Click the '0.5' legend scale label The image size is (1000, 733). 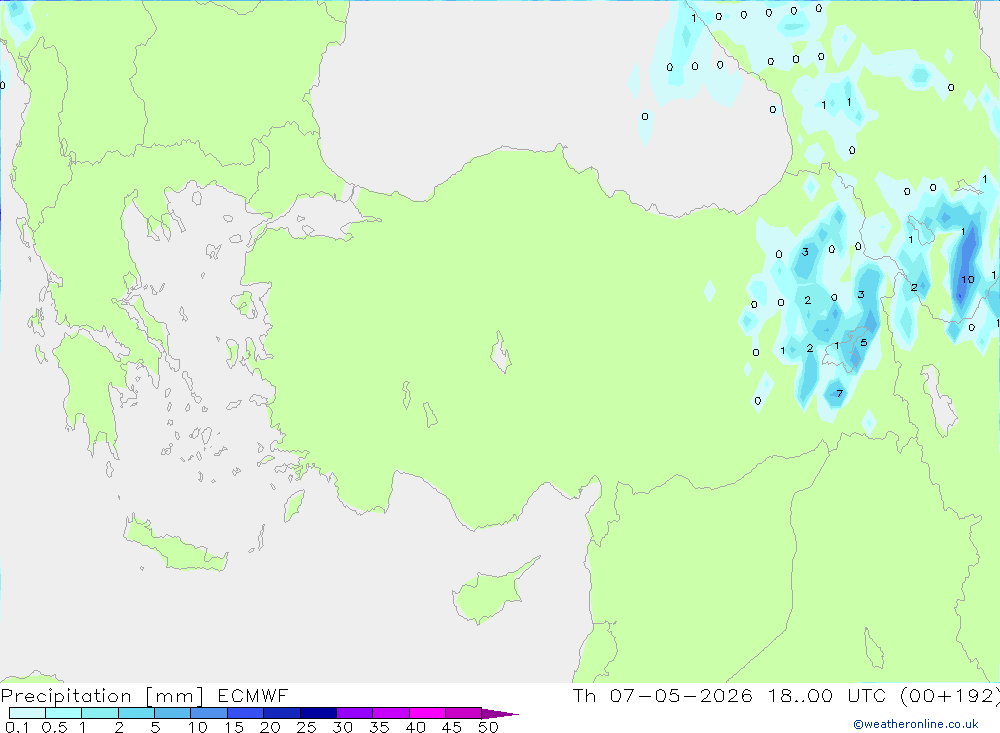pos(54,727)
